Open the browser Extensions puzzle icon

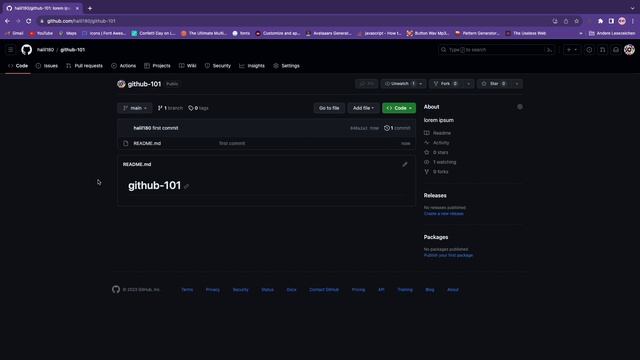click(600, 21)
